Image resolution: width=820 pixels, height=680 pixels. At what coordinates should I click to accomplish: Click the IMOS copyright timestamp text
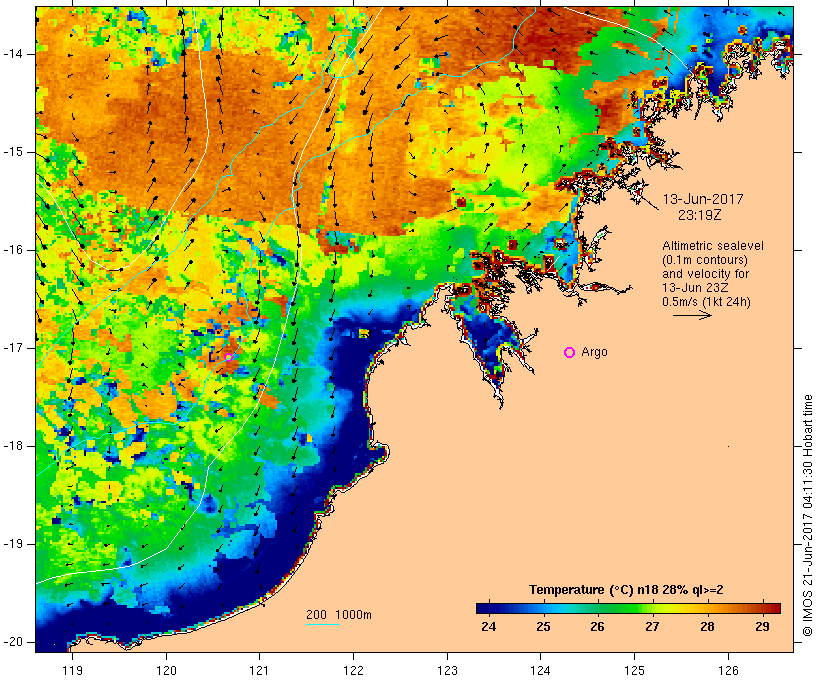pos(807,515)
